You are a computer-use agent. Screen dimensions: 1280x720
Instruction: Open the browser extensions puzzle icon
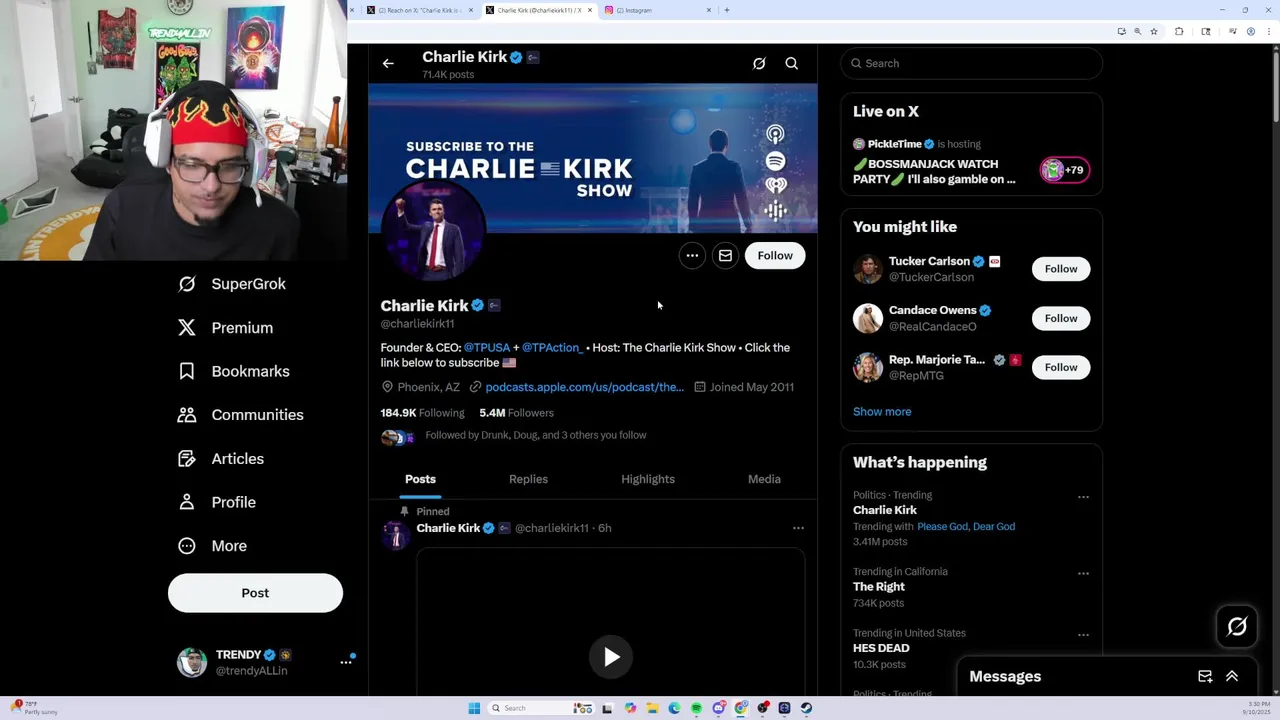pyautogui.click(x=1179, y=32)
